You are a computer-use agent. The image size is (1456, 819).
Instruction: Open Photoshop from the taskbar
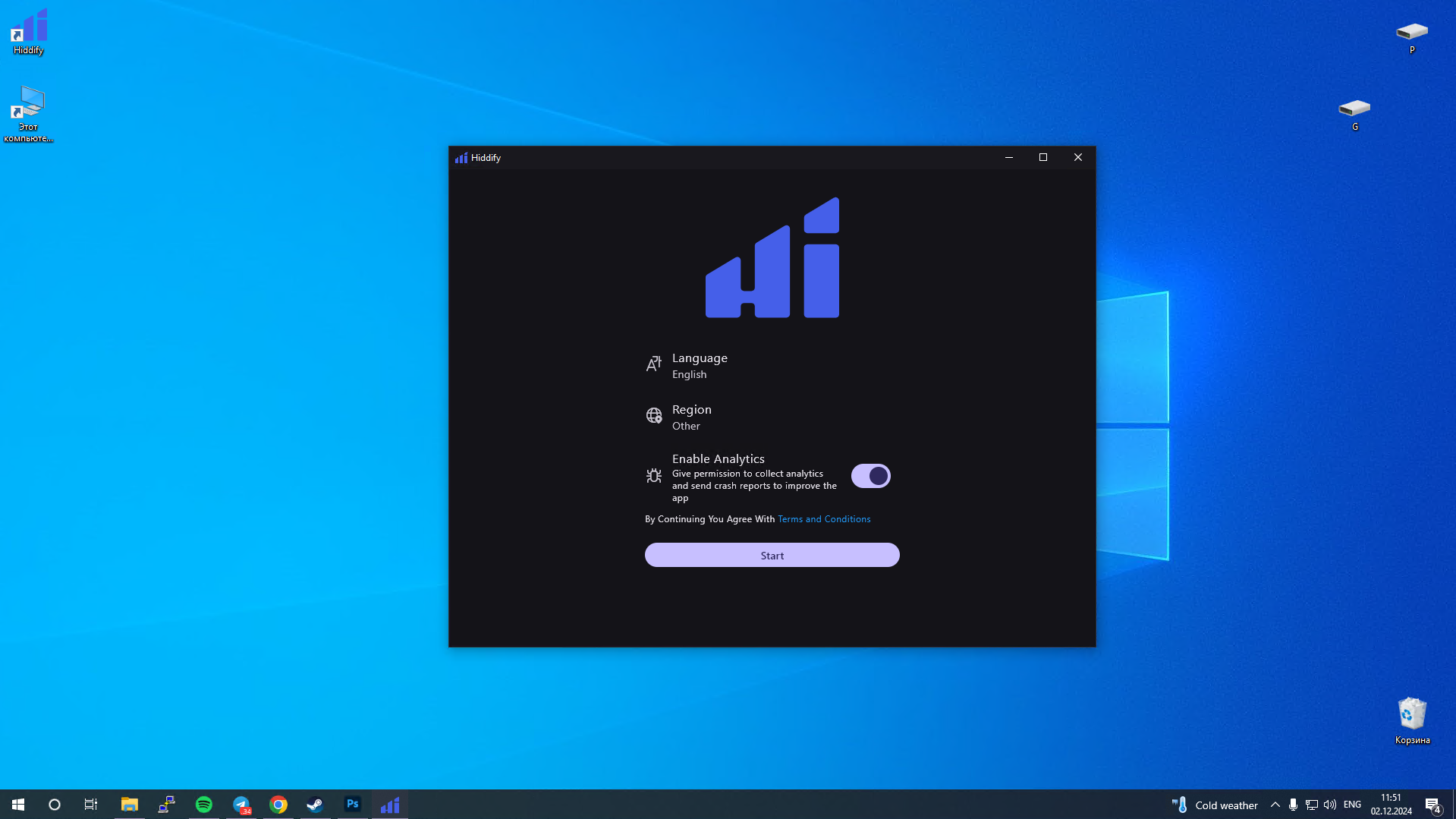352,805
